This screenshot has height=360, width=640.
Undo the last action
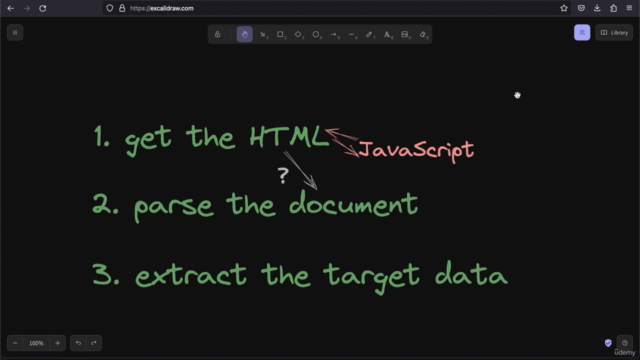78,343
